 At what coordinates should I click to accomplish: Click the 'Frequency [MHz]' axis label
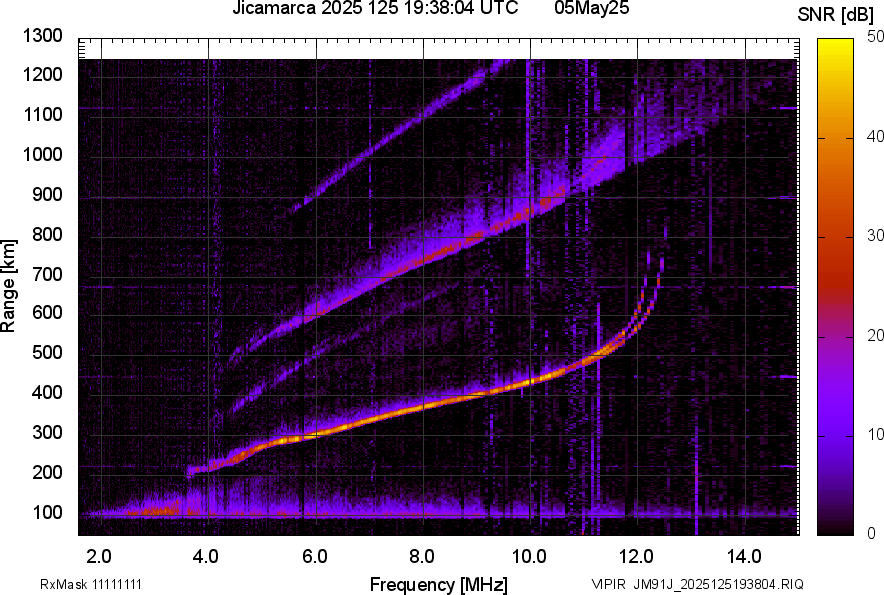coord(438,584)
